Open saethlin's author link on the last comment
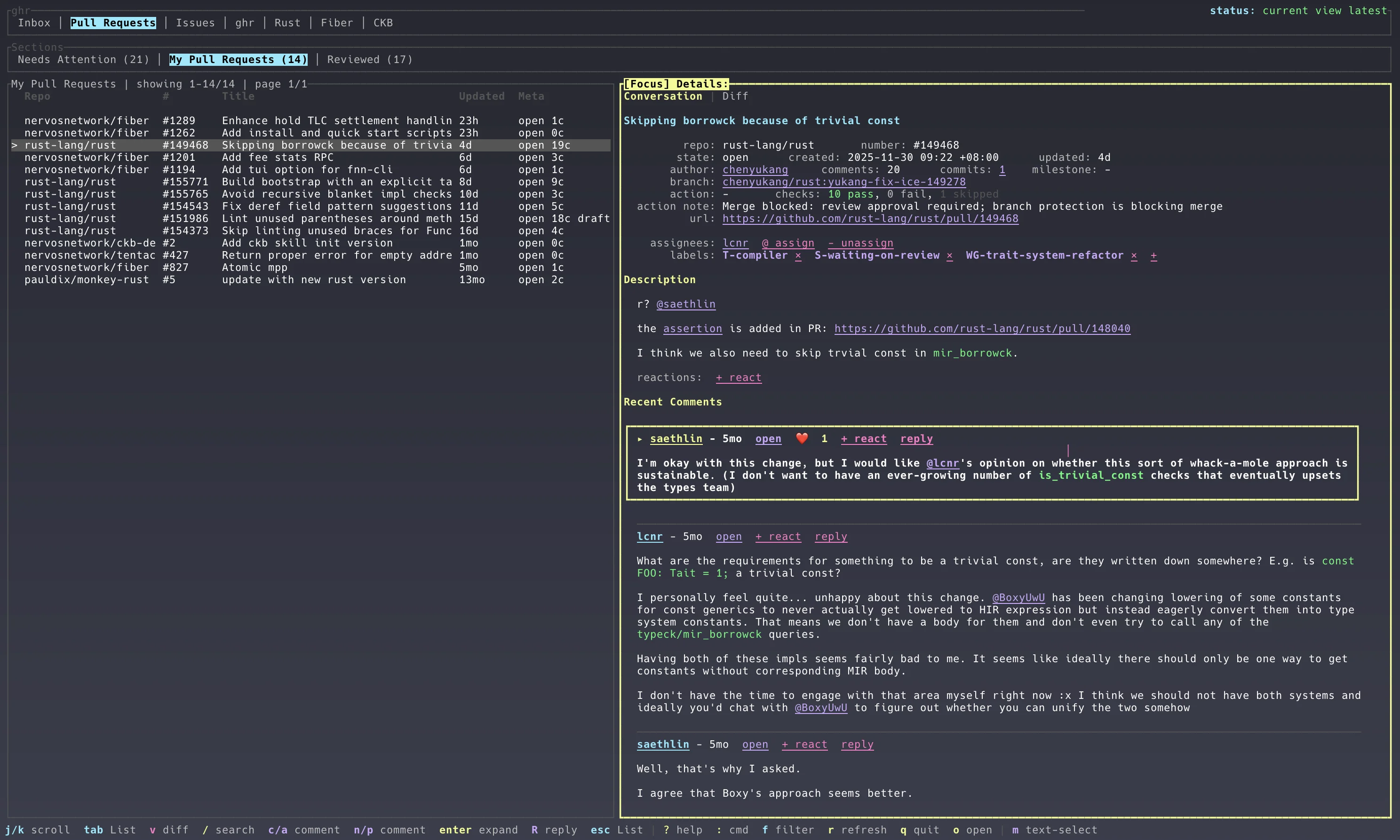This screenshot has height=840, width=1400. coord(663,745)
